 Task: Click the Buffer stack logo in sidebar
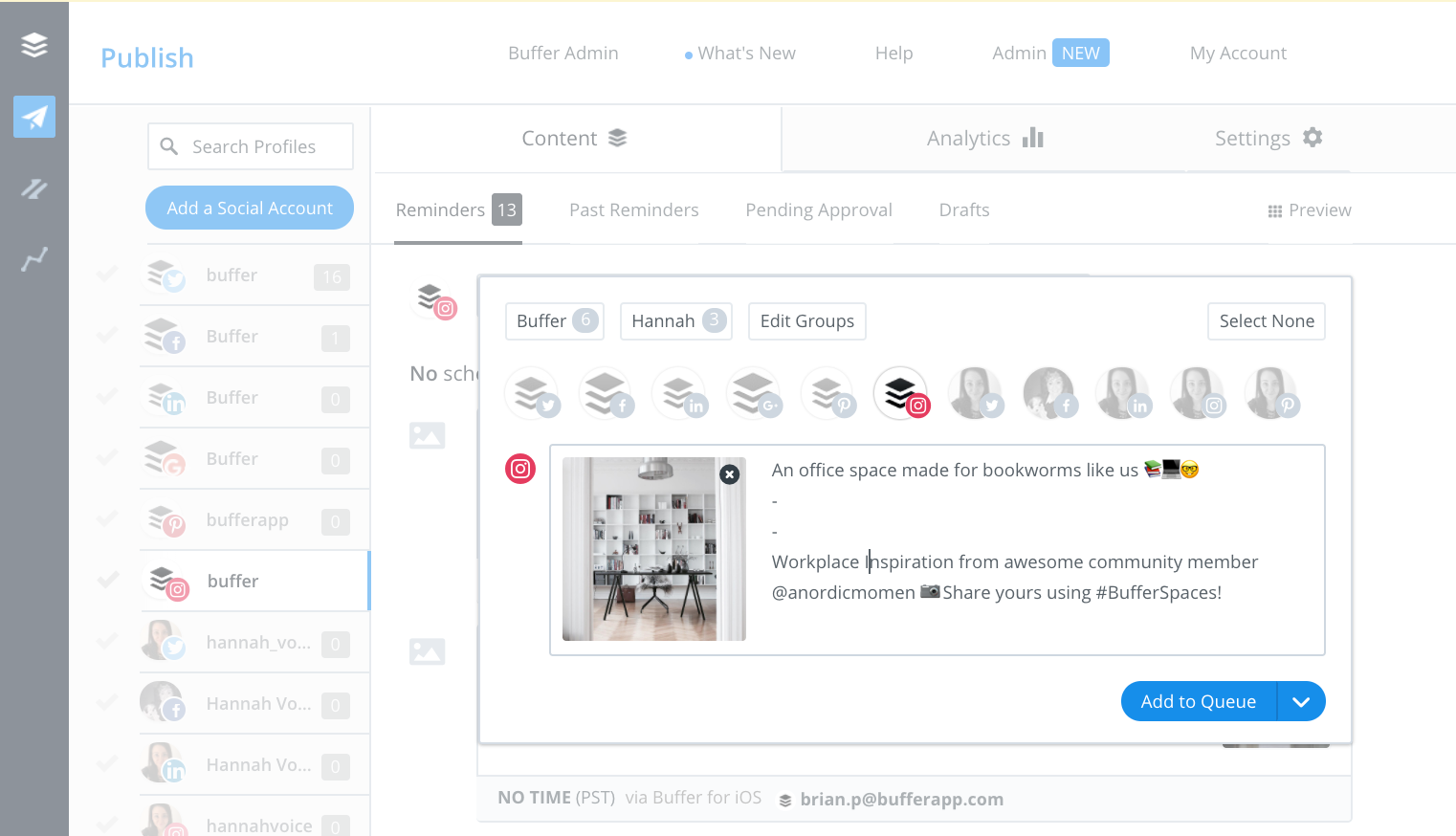tap(34, 45)
